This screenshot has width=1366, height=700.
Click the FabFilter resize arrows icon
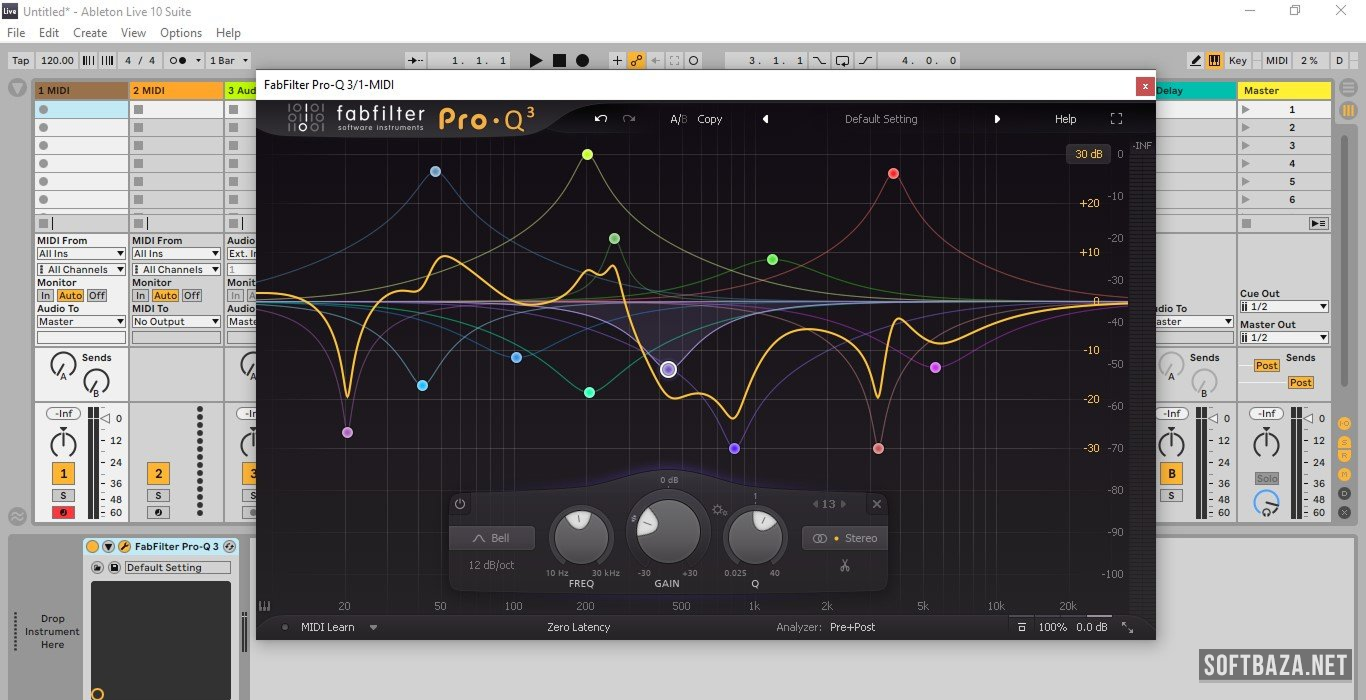point(1127,627)
